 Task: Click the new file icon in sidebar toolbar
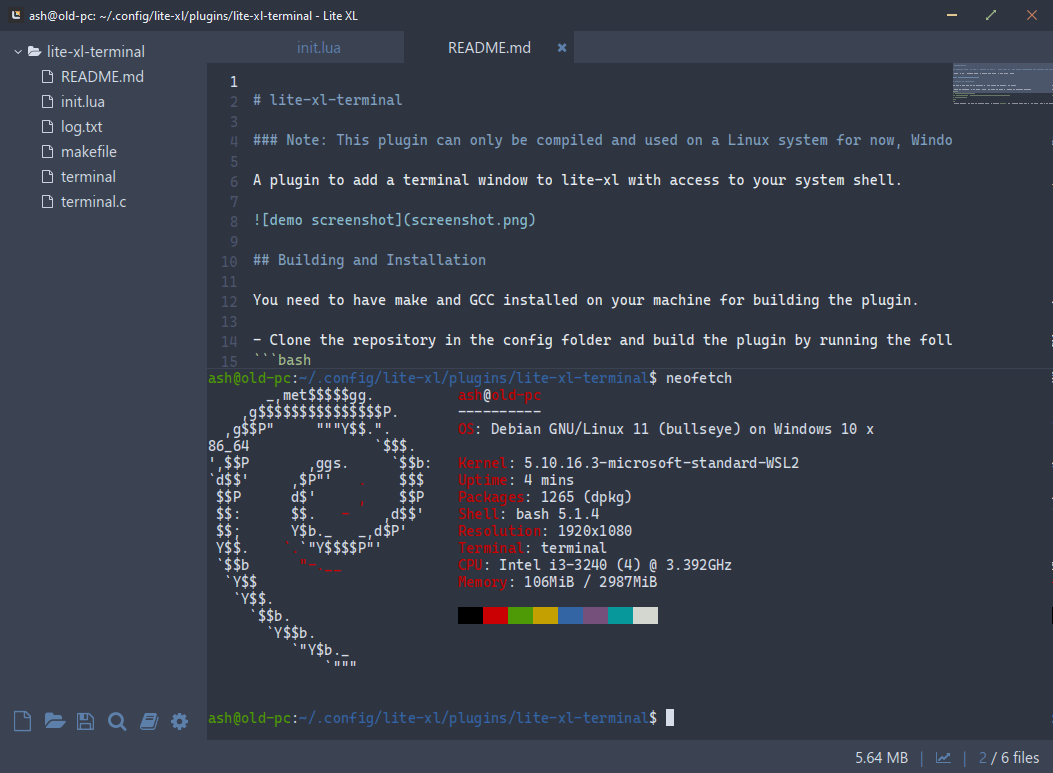[x=22, y=721]
